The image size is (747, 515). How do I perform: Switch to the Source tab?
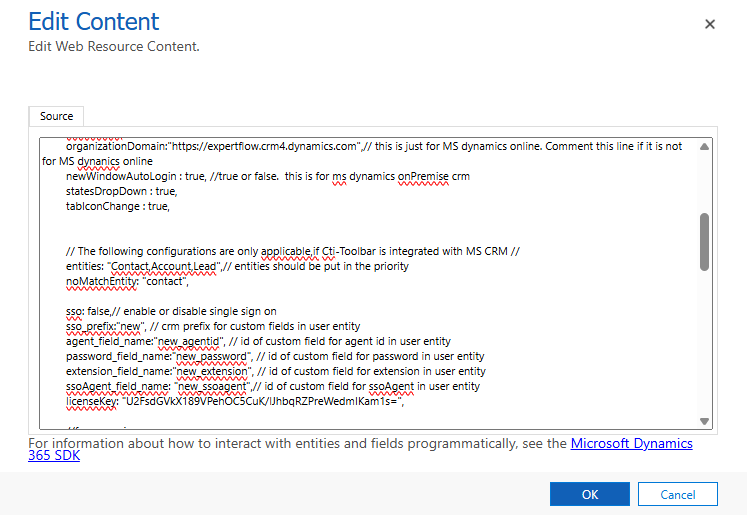56,116
